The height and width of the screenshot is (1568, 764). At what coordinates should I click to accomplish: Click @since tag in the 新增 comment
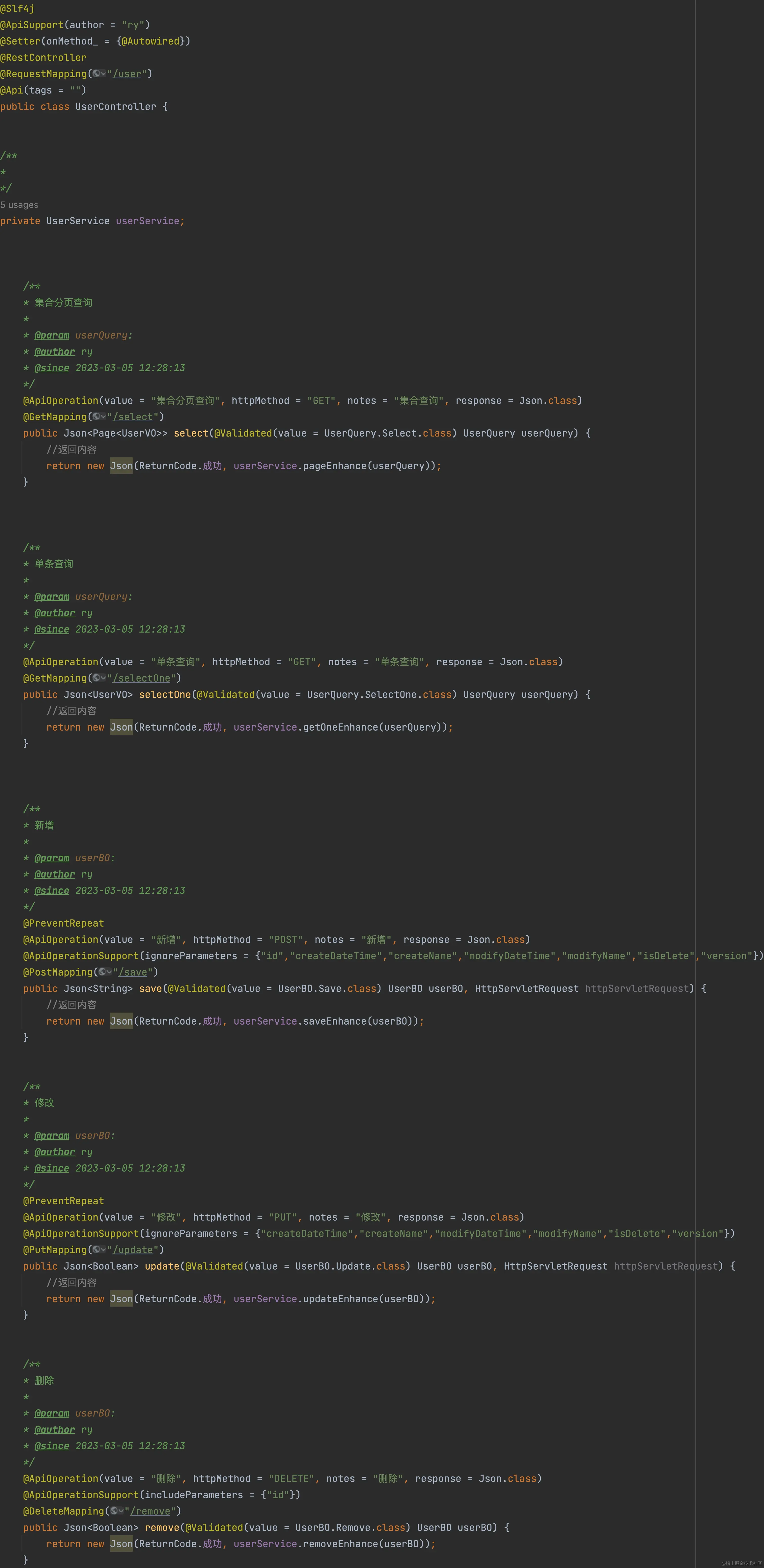(52, 890)
